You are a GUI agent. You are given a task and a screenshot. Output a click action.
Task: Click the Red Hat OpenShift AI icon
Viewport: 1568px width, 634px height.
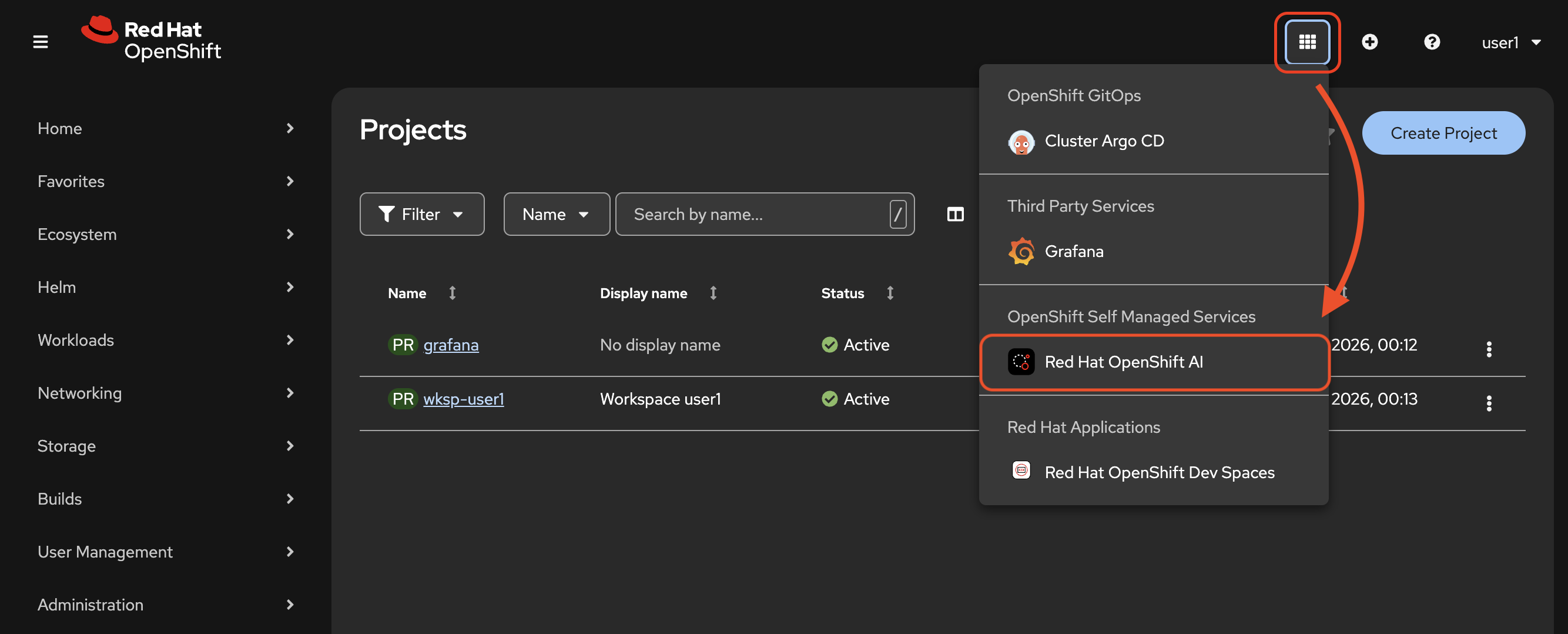pos(1021,362)
